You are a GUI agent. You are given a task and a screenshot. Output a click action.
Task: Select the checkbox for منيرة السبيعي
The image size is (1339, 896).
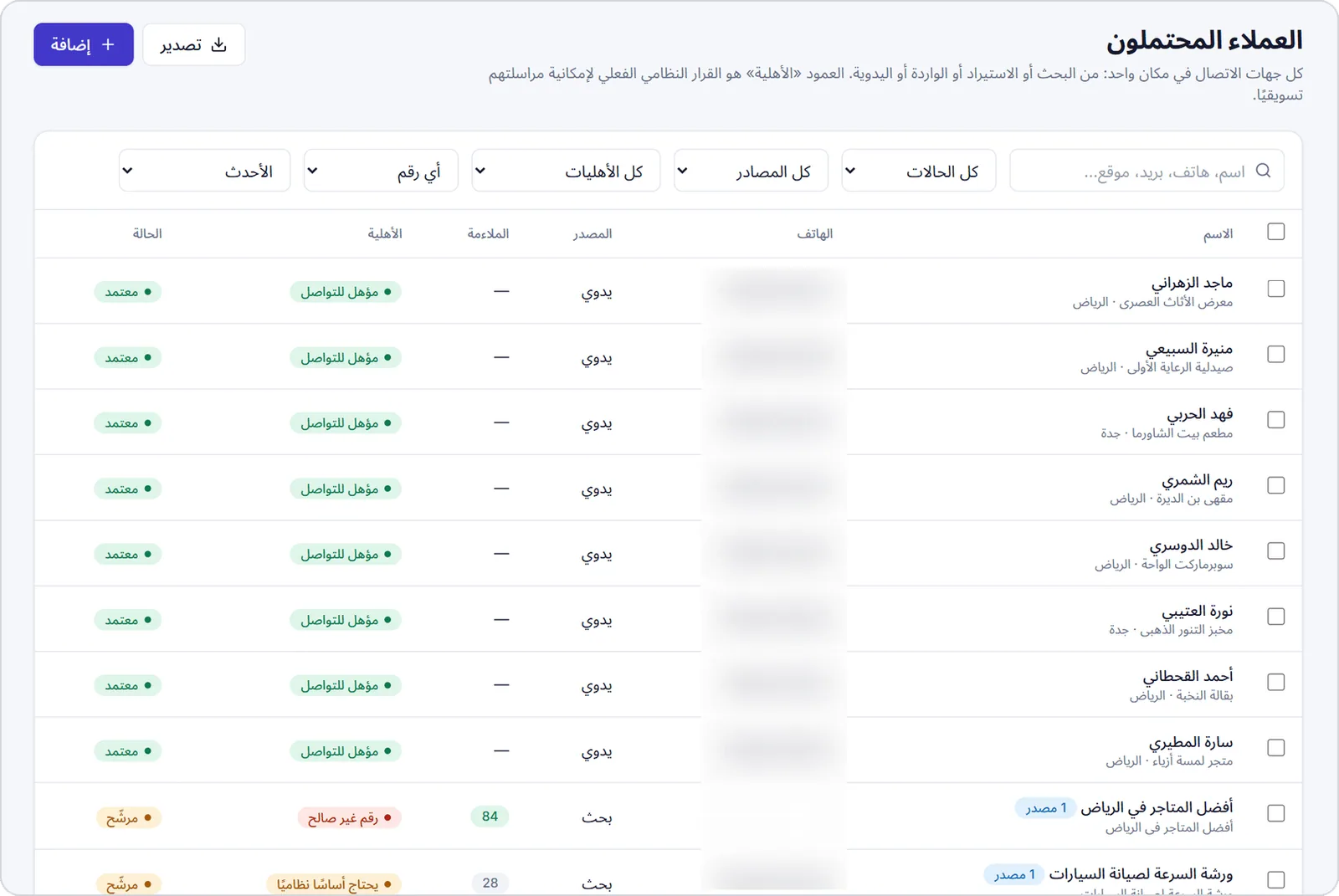(x=1275, y=355)
